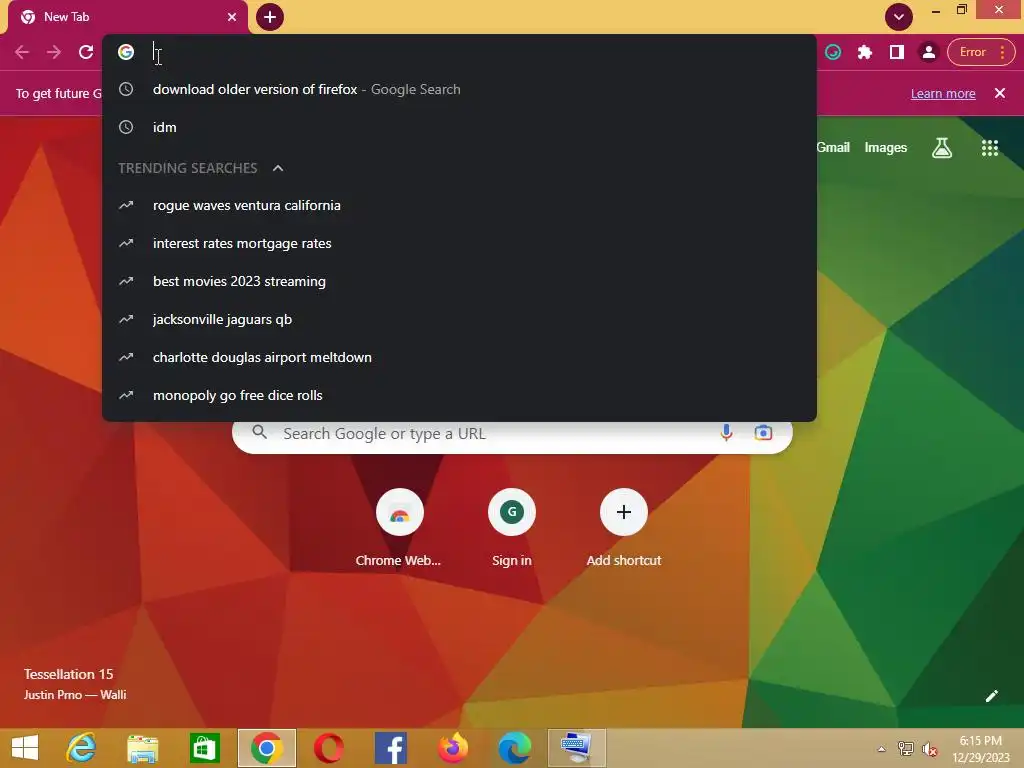Select the idm history suggestion
1024x768 pixels.
pyautogui.click(x=459, y=127)
